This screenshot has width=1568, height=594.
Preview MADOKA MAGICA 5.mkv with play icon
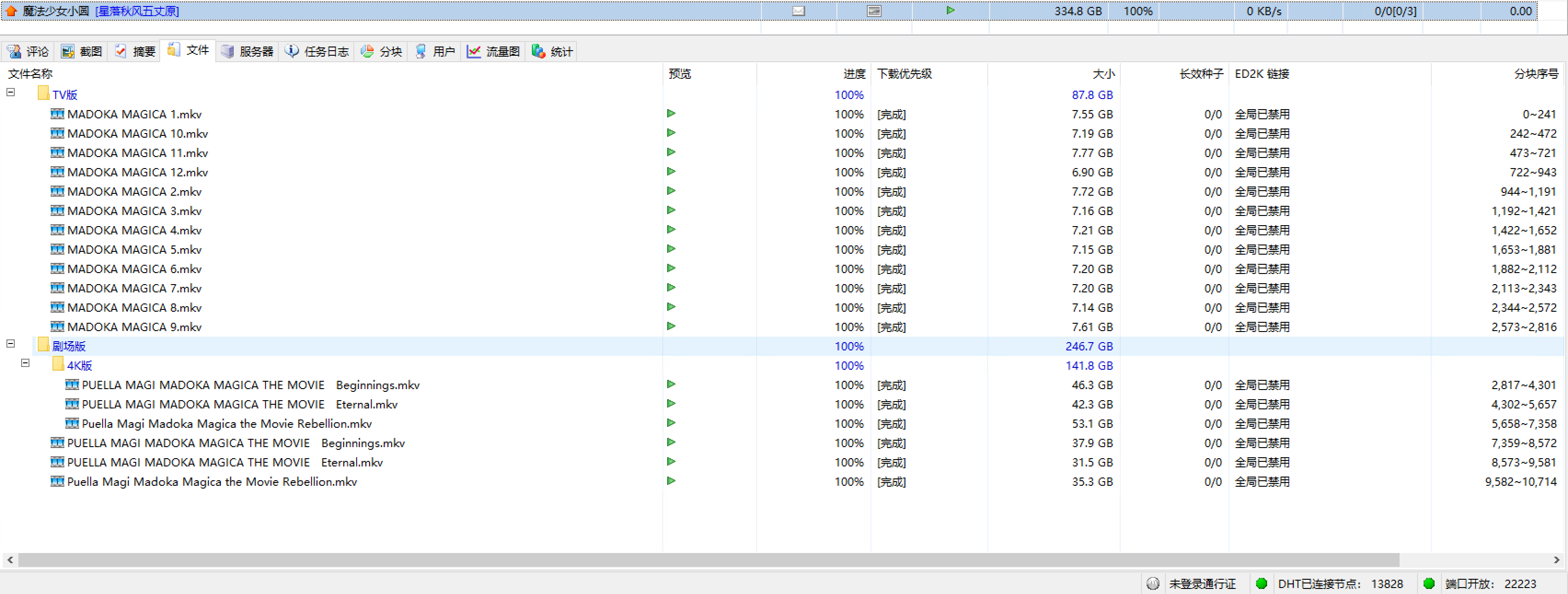tap(671, 249)
